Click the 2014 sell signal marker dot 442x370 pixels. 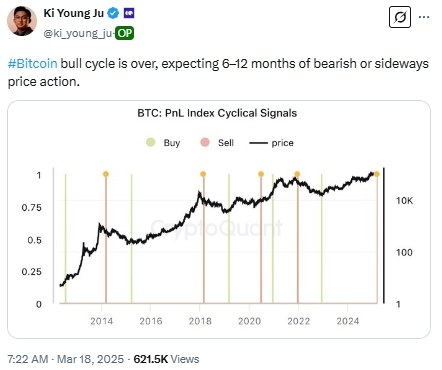tap(106, 174)
